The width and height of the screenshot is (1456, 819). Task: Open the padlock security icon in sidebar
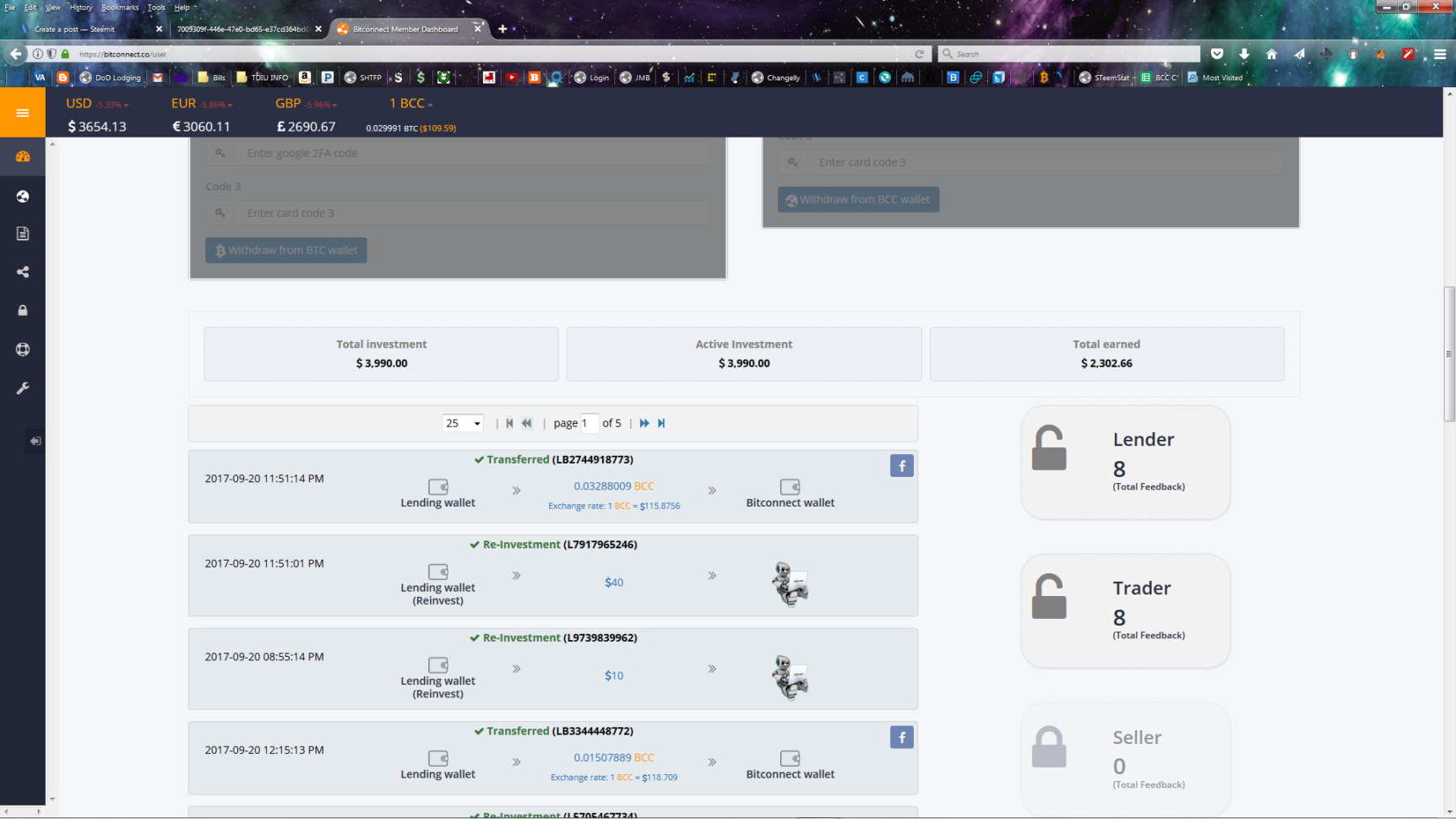23,310
